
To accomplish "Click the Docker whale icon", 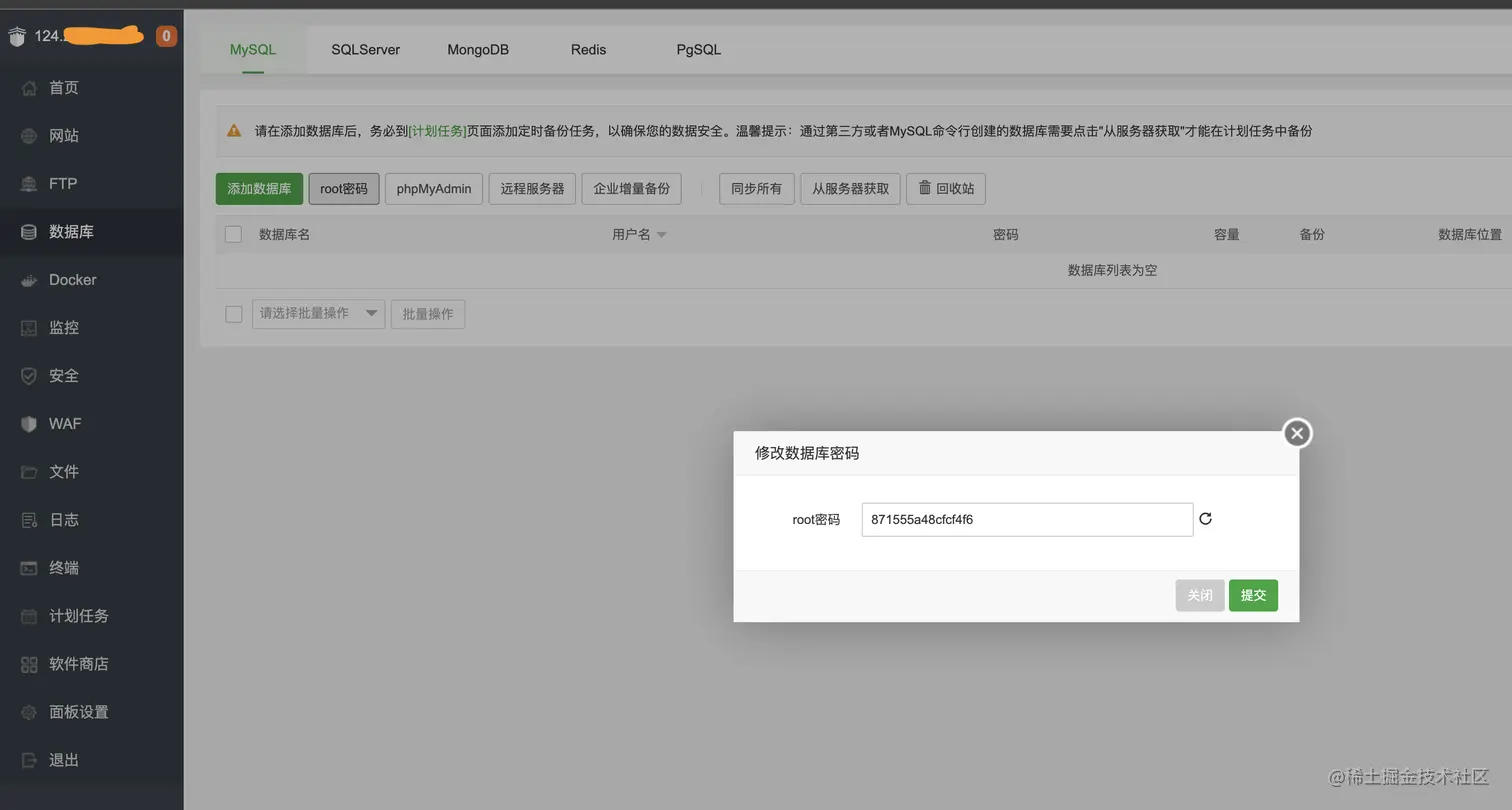I will pyautogui.click(x=29, y=280).
